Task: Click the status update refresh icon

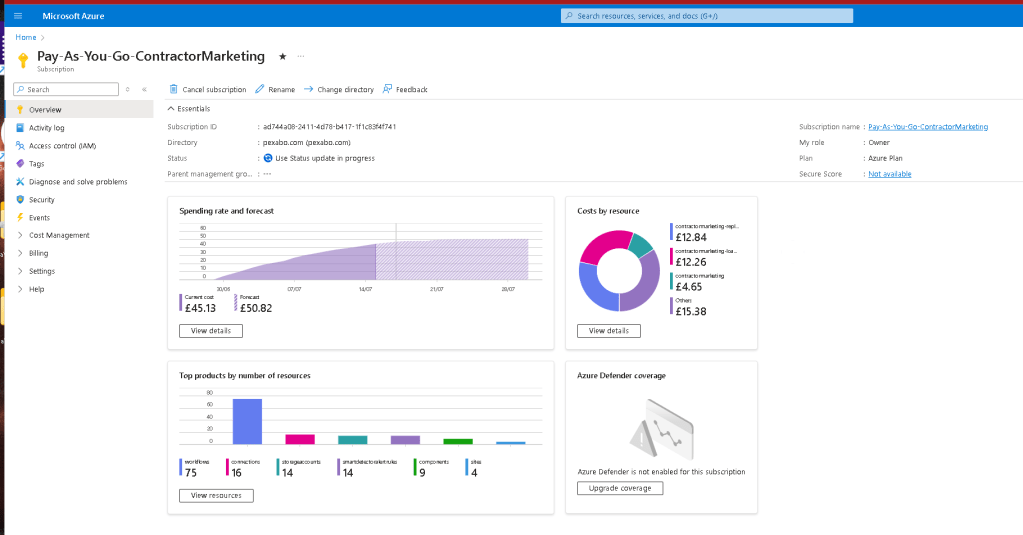Action: (267, 158)
